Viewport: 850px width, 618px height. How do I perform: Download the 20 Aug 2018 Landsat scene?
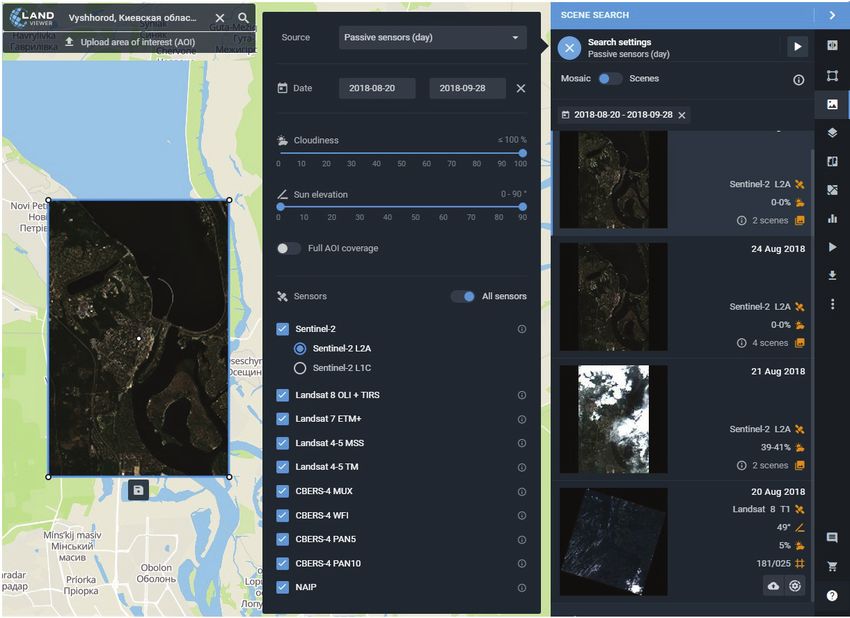click(774, 586)
